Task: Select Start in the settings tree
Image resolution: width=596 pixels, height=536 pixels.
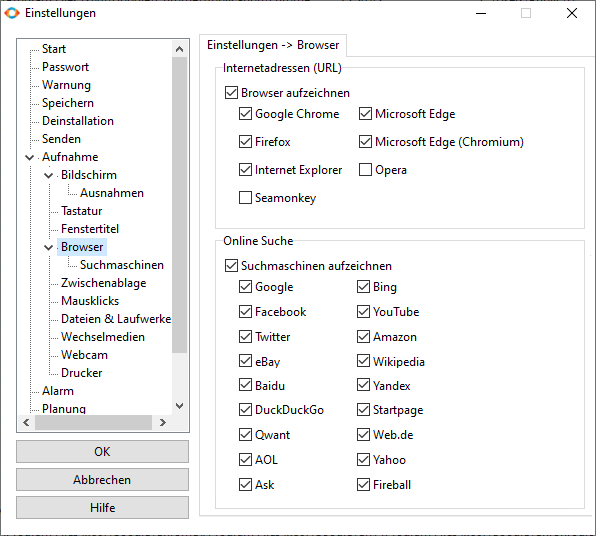Action: coord(54,49)
